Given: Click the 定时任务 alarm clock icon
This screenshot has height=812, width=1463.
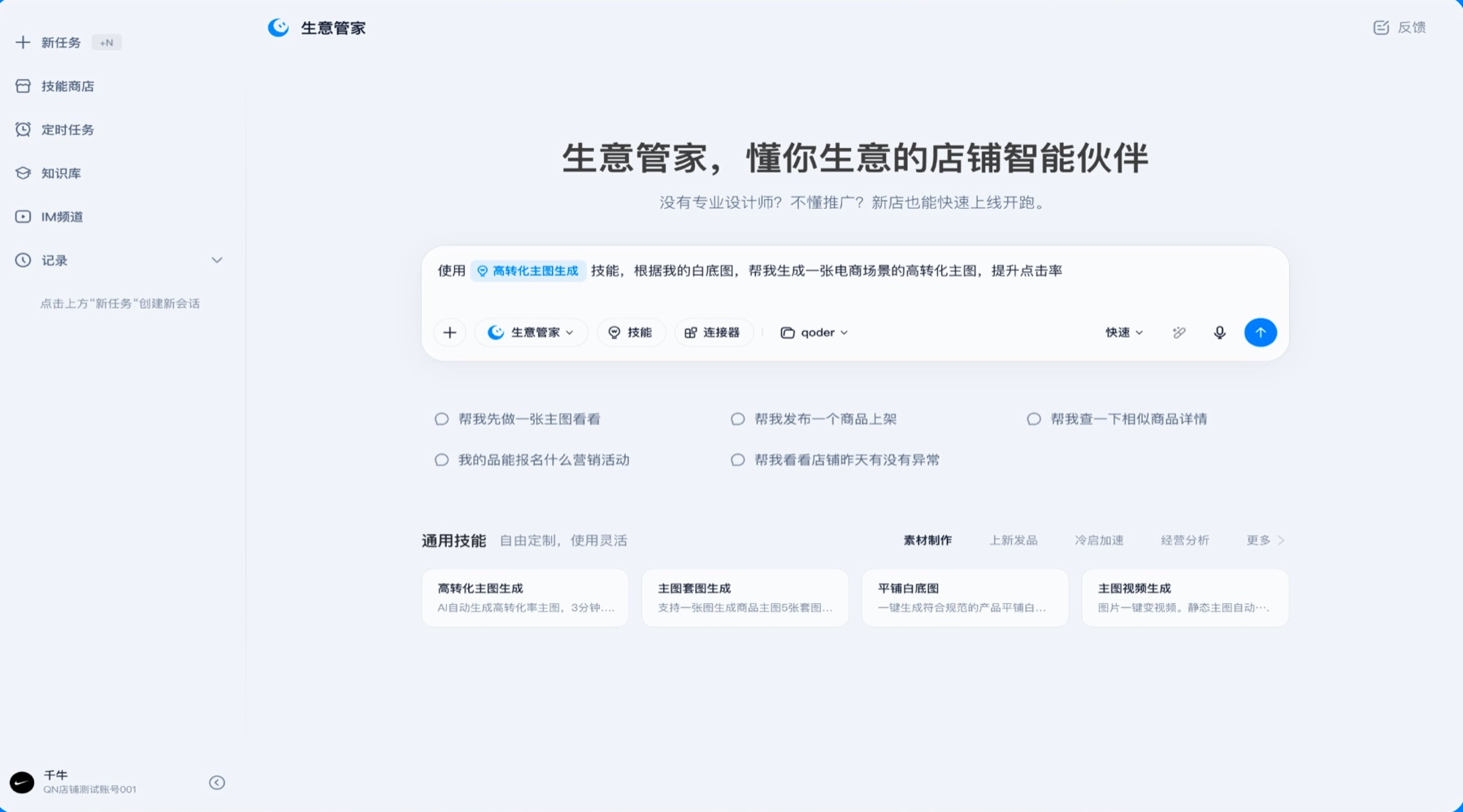Looking at the screenshot, I should (x=23, y=130).
